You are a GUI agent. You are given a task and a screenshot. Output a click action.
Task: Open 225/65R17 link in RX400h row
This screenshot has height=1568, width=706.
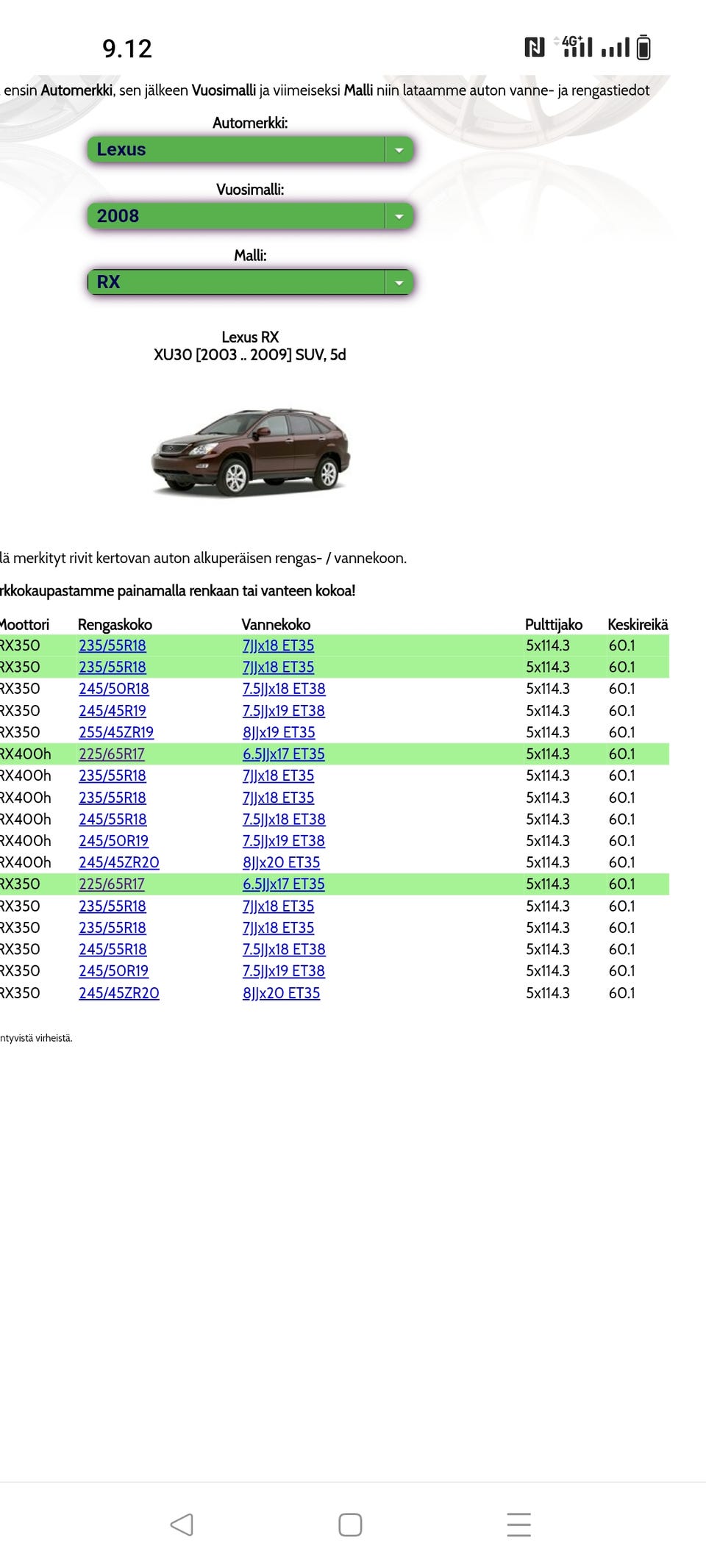click(x=112, y=754)
